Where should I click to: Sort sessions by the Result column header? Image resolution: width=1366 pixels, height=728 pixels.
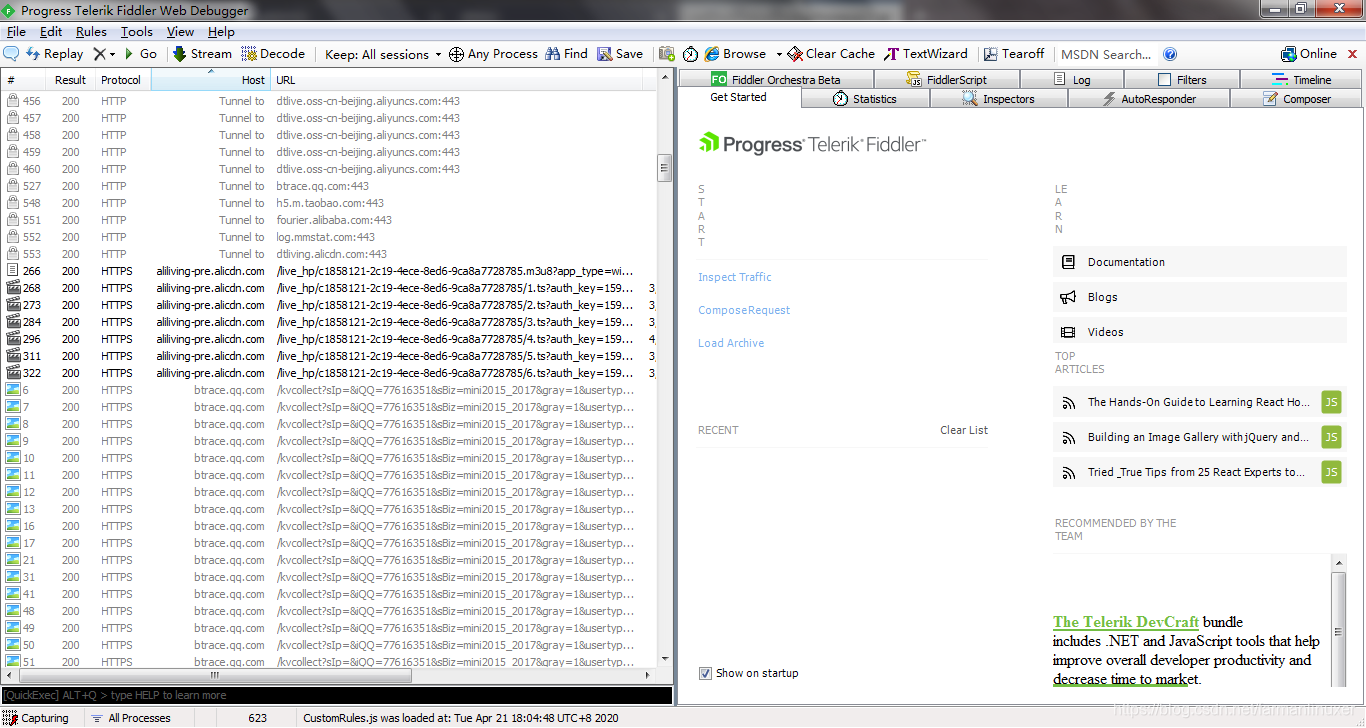tap(71, 80)
